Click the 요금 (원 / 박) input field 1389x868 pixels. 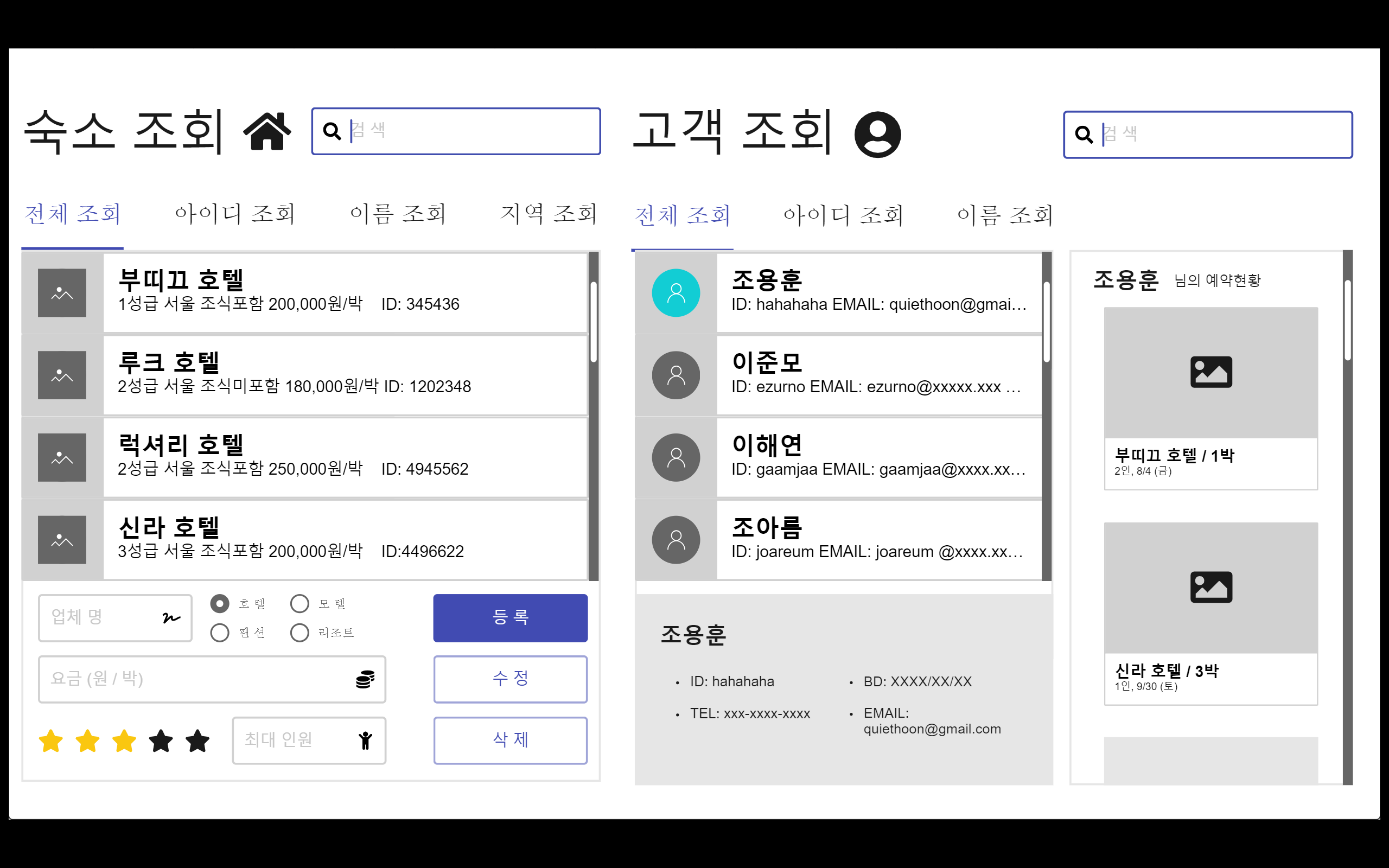[x=212, y=679]
